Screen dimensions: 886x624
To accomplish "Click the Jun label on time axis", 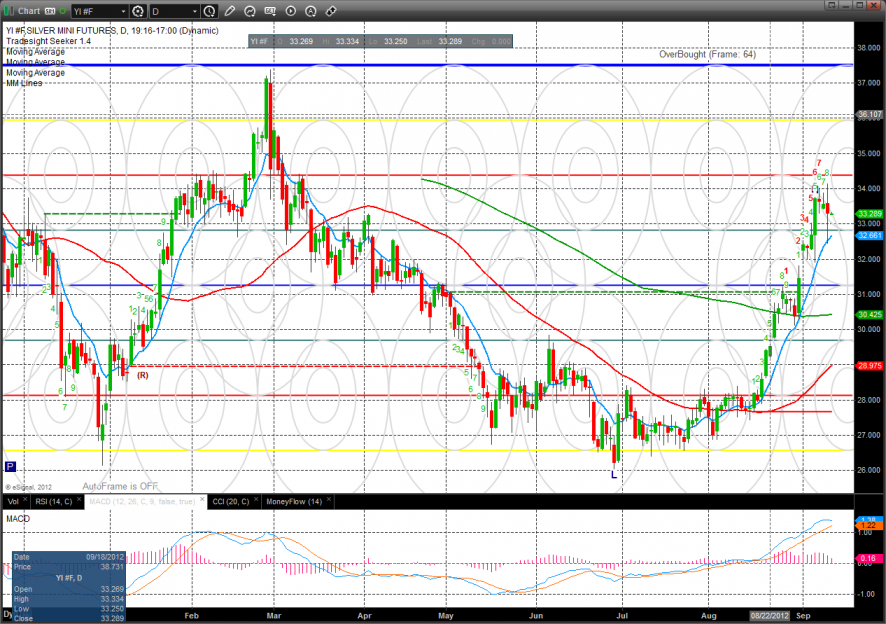I will pos(536,616).
